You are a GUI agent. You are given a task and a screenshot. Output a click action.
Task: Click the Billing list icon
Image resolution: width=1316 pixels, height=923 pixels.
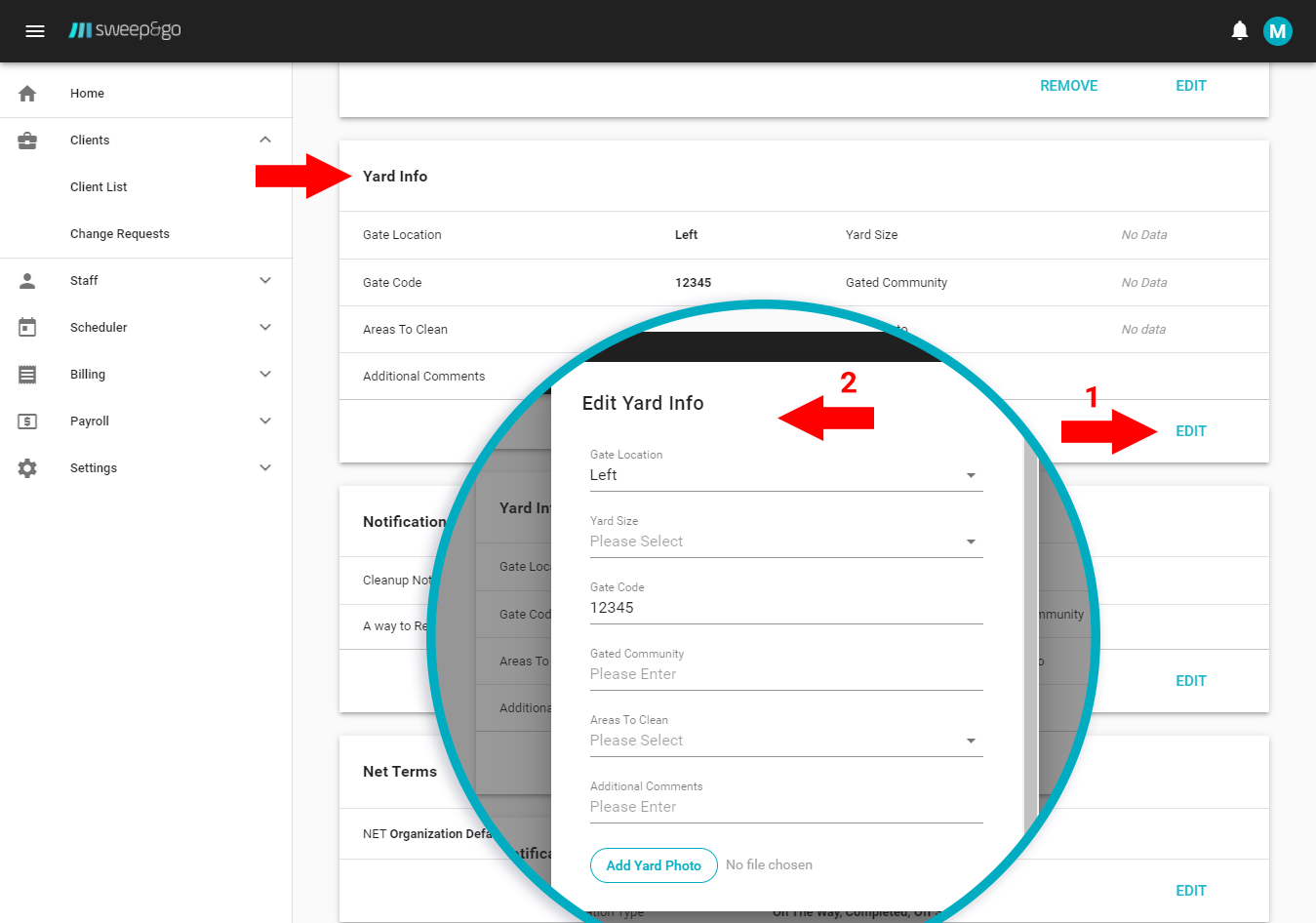coord(27,375)
